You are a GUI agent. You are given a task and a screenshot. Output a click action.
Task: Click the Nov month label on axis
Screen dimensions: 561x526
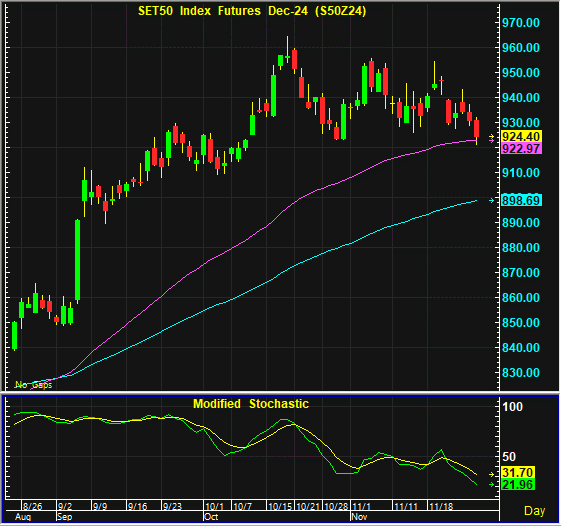point(359,517)
